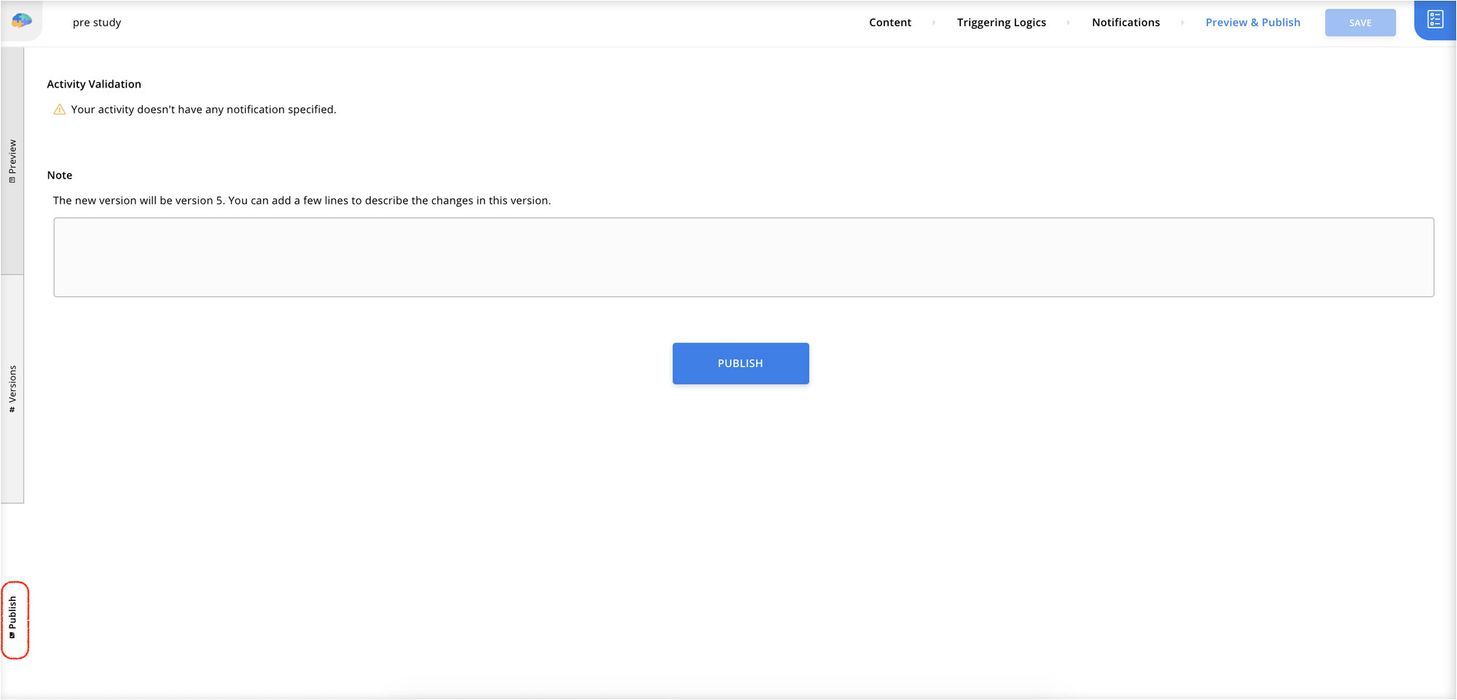Screen dimensions: 1457x700
Task: Click the 'pre study' activity title
Action: pos(97,22)
